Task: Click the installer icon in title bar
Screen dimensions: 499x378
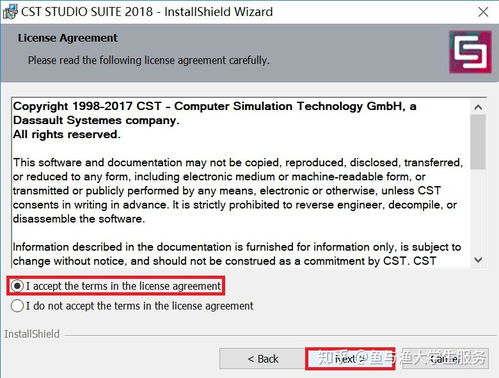Action: [10, 12]
